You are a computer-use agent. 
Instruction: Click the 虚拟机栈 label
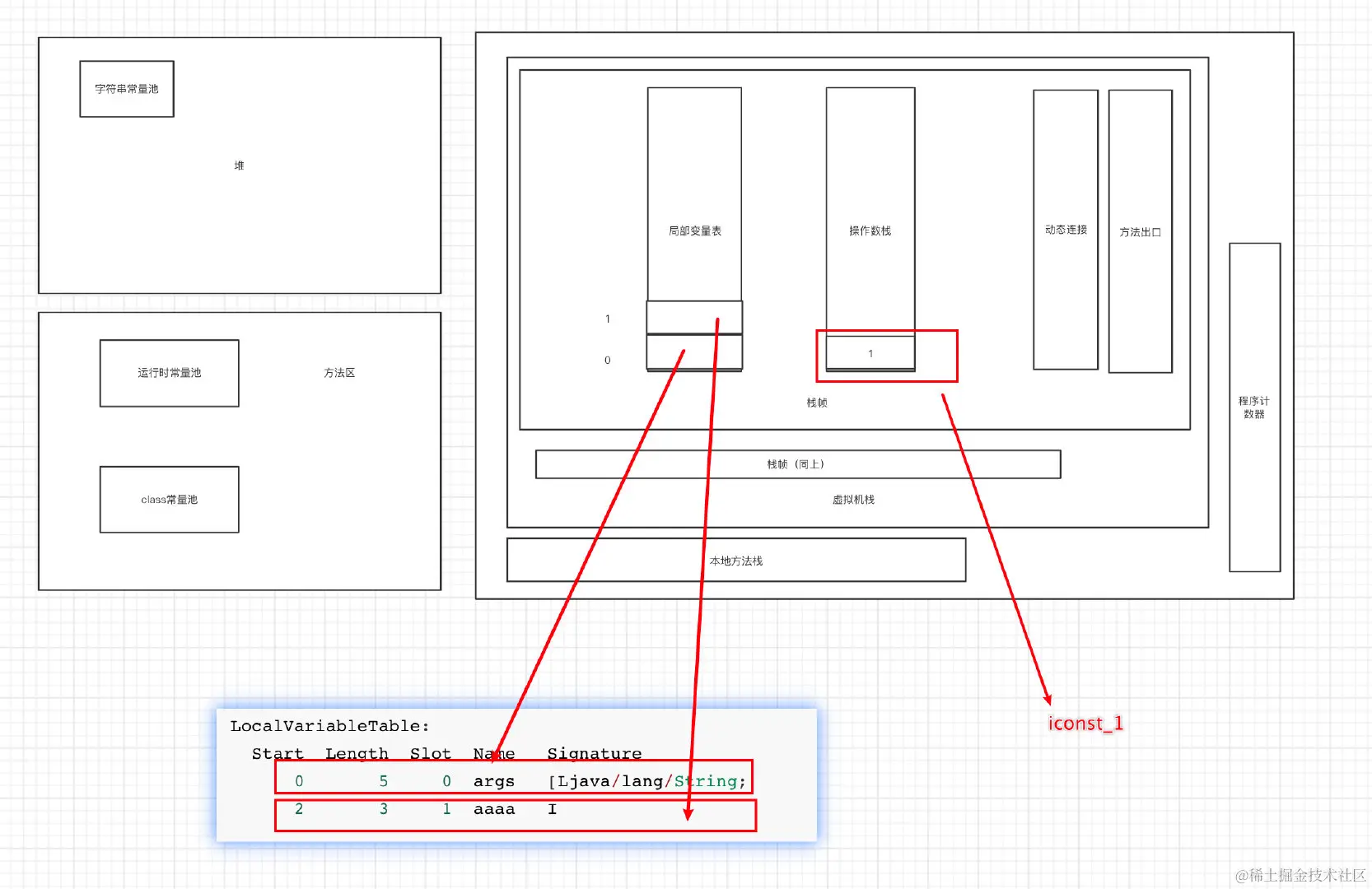pyautogui.click(x=853, y=500)
